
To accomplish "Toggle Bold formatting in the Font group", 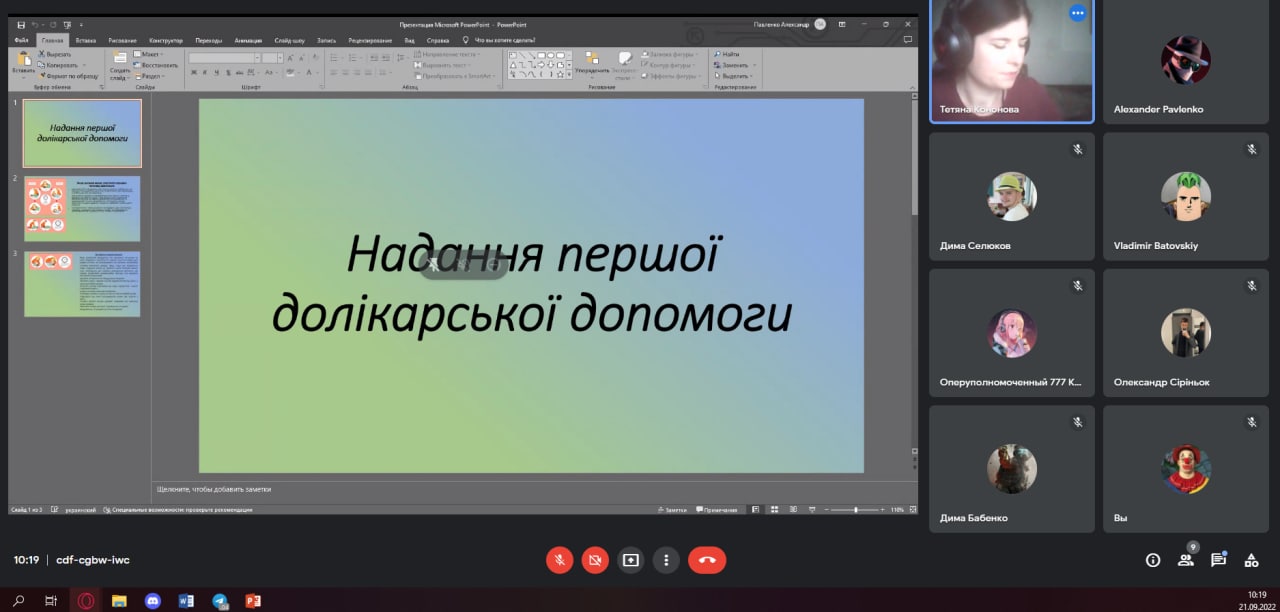I will click(193, 72).
